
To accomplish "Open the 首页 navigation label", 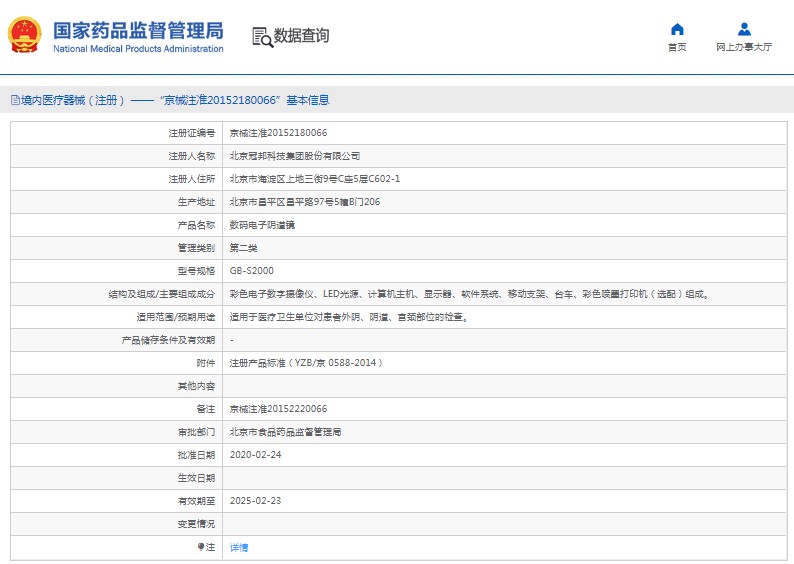I will point(677,47).
